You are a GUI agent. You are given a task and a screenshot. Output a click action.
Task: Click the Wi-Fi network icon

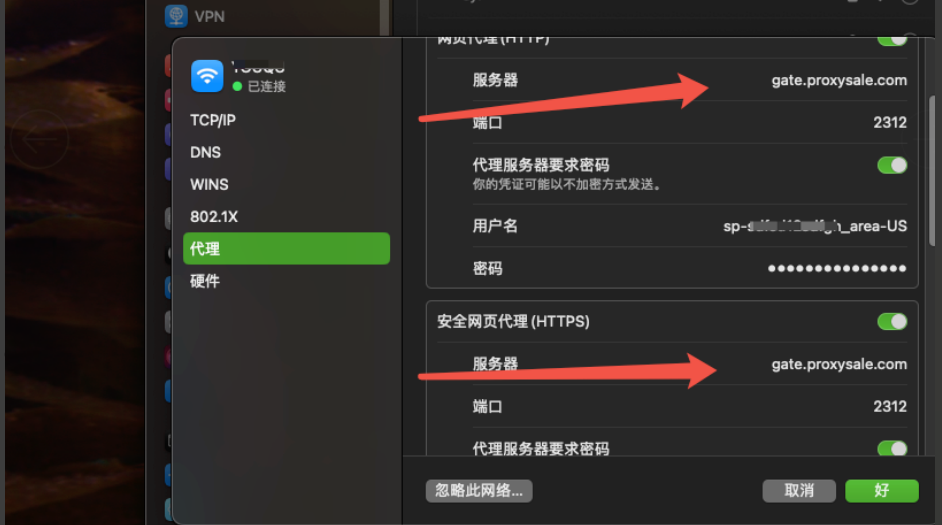point(207,76)
